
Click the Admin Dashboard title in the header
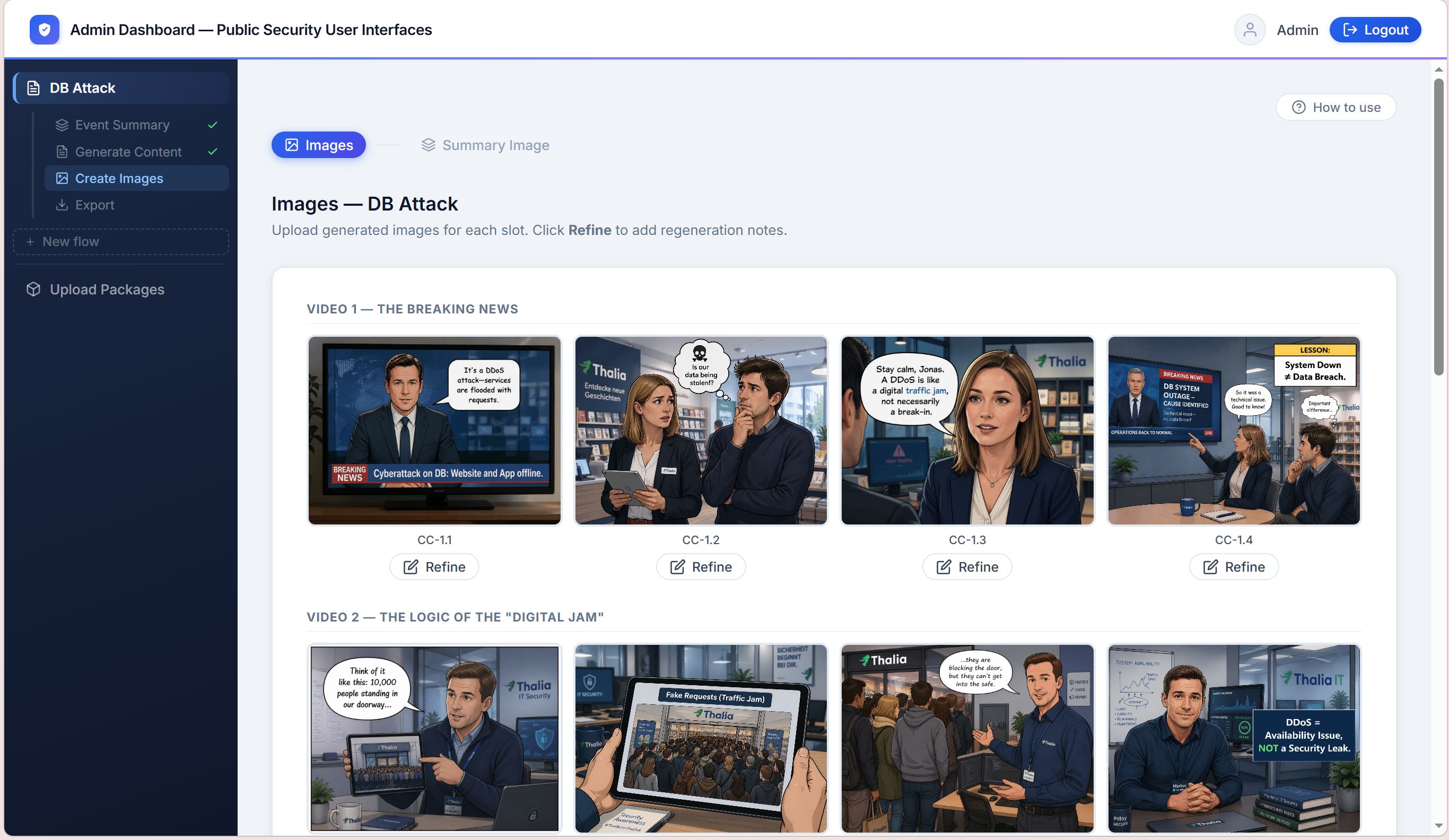251,30
